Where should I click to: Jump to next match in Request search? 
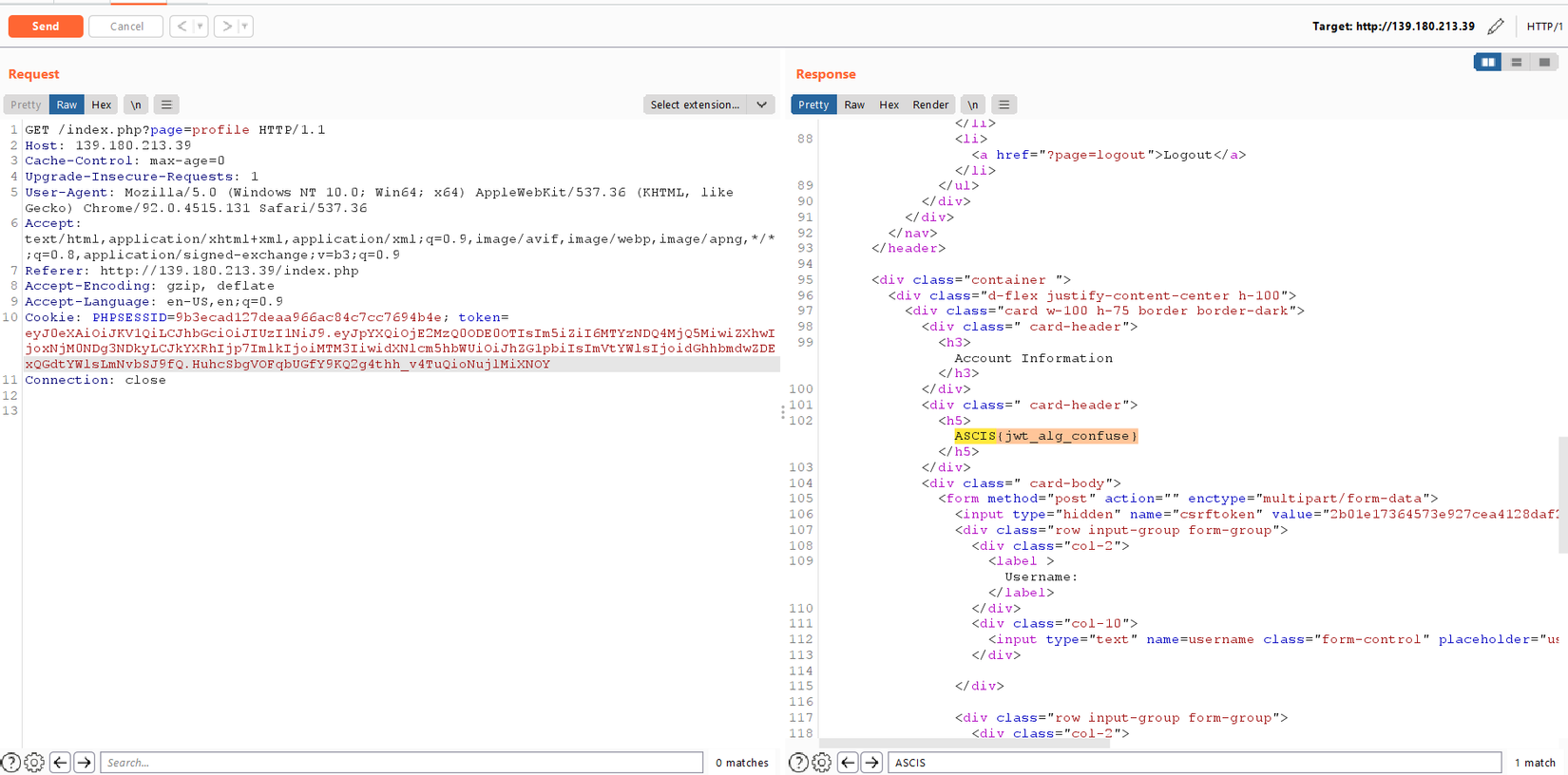[84, 763]
